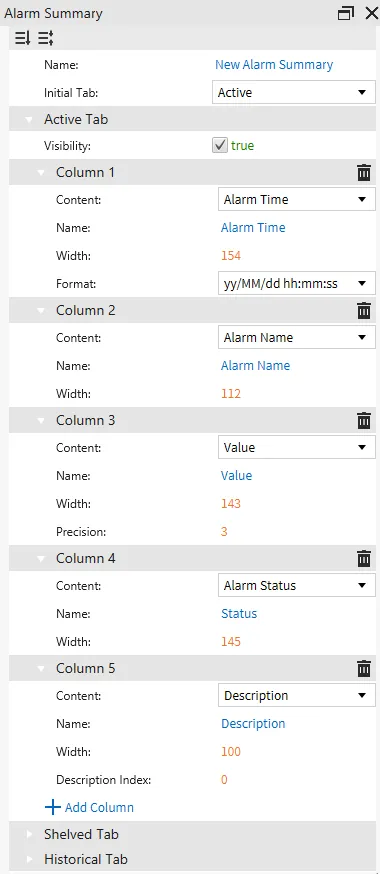The height and width of the screenshot is (874, 380).
Task: Click the sort properties icon
Action: tap(22, 38)
